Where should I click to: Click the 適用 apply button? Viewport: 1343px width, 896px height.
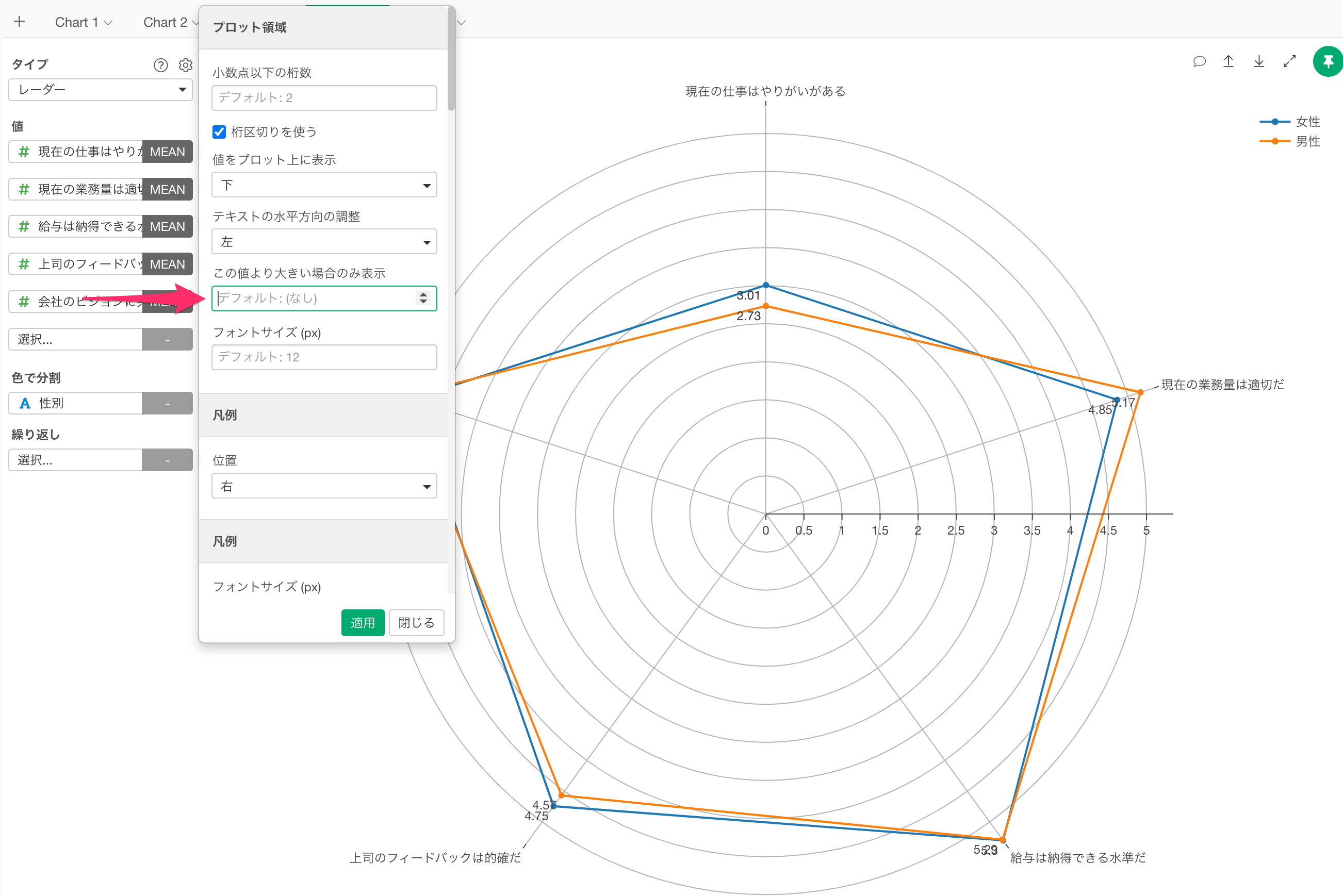pyautogui.click(x=363, y=622)
